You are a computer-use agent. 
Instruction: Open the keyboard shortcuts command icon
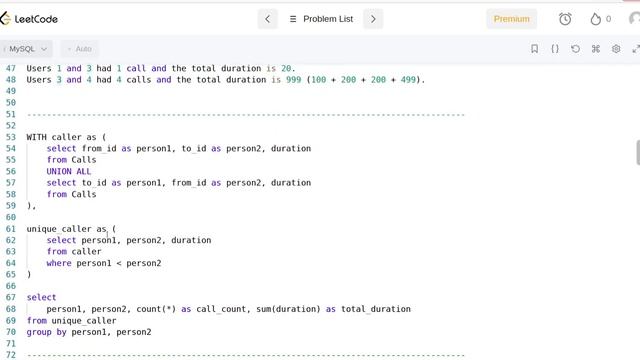(596, 49)
